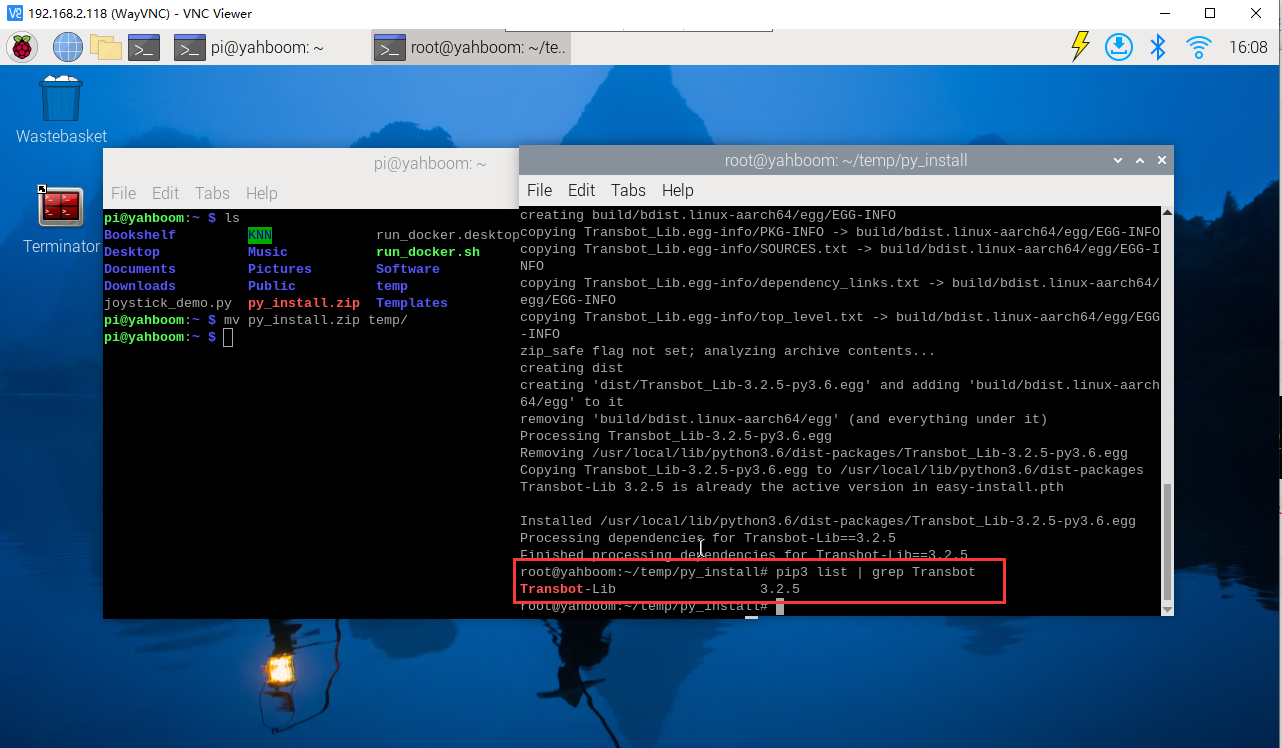Open the Bluetooth tray menu
1282x748 pixels.
point(1158,47)
